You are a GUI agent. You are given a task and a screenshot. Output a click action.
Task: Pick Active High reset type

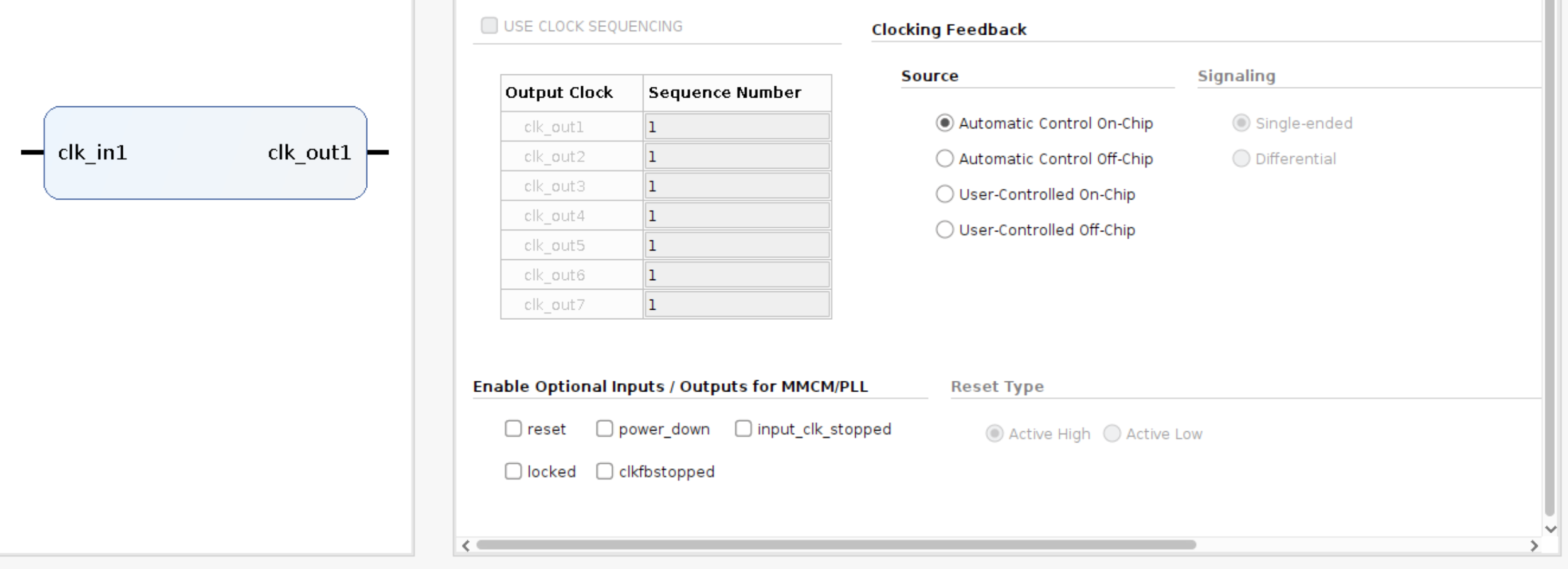pyautogui.click(x=994, y=434)
